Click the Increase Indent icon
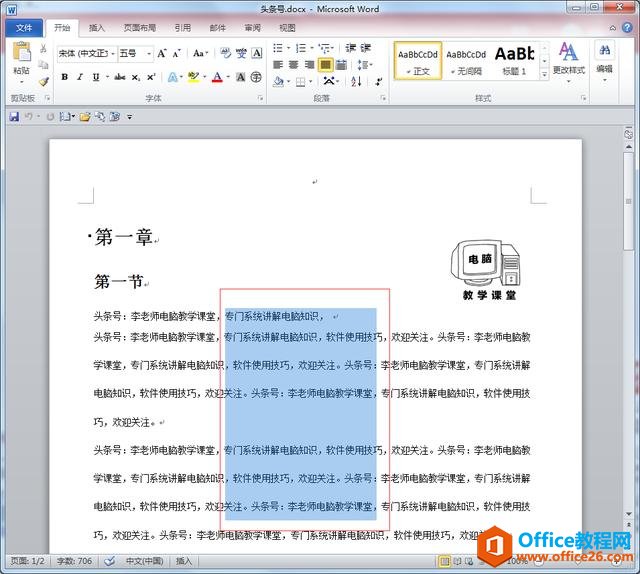 point(365,48)
